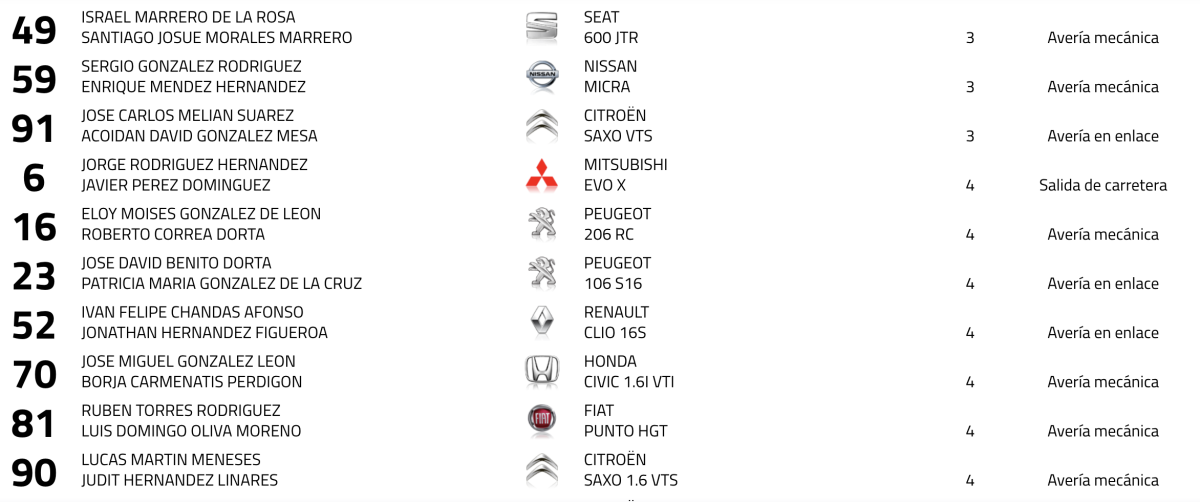Click the SEAT logo beside 600 JTR

tap(542, 27)
